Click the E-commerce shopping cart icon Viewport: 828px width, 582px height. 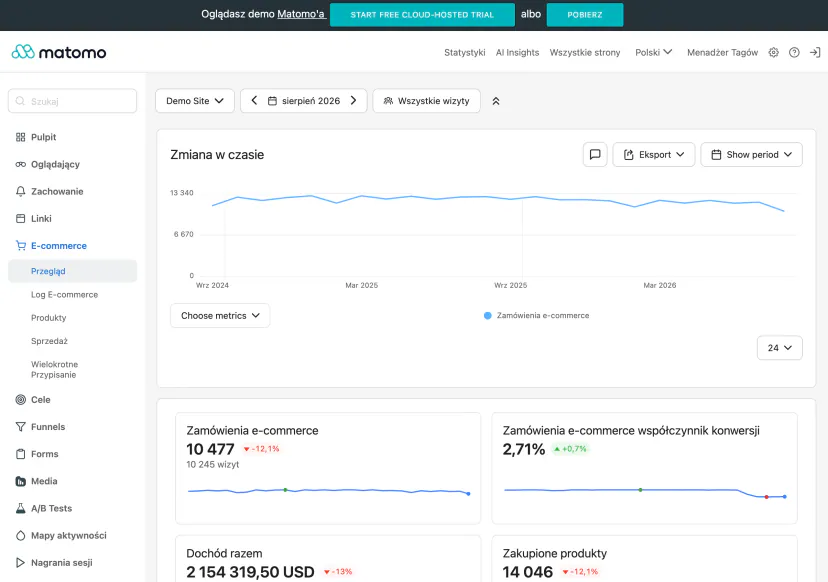point(21,246)
